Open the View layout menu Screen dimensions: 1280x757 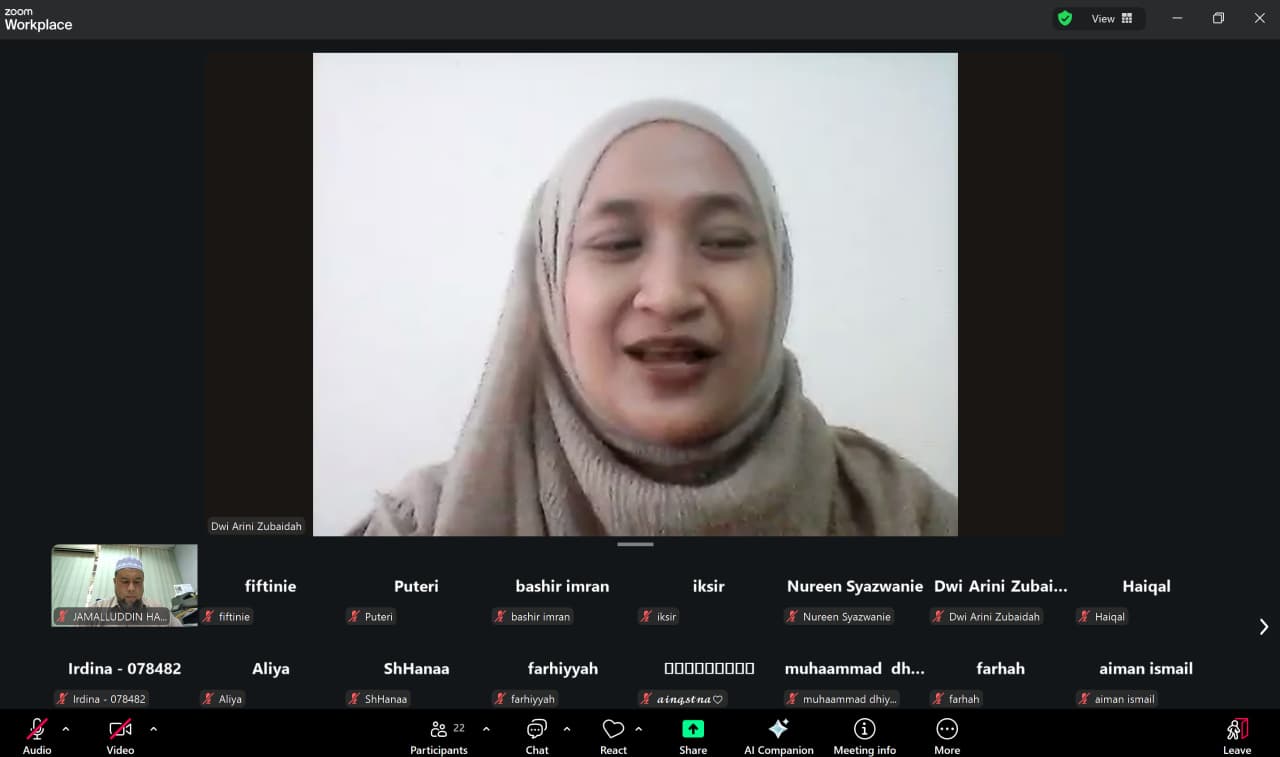coord(1112,18)
